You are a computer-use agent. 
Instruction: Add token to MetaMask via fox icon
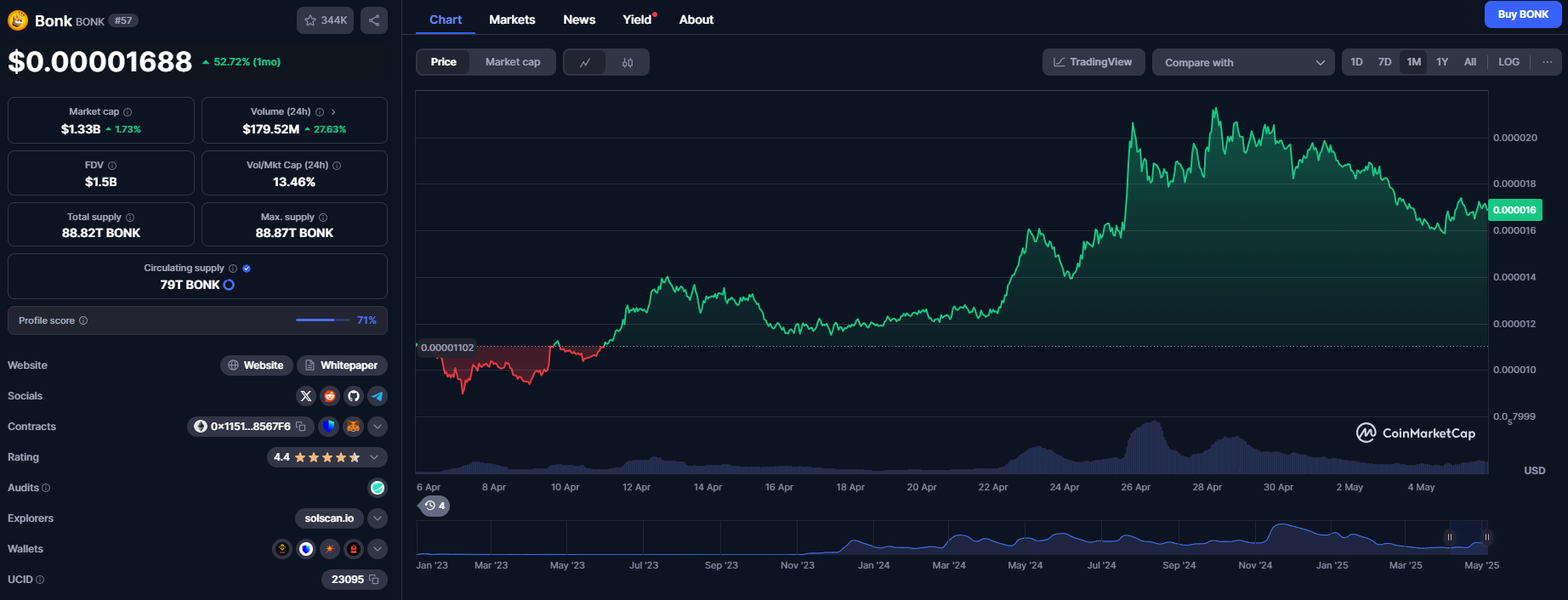pyautogui.click(x=353, y=427)
